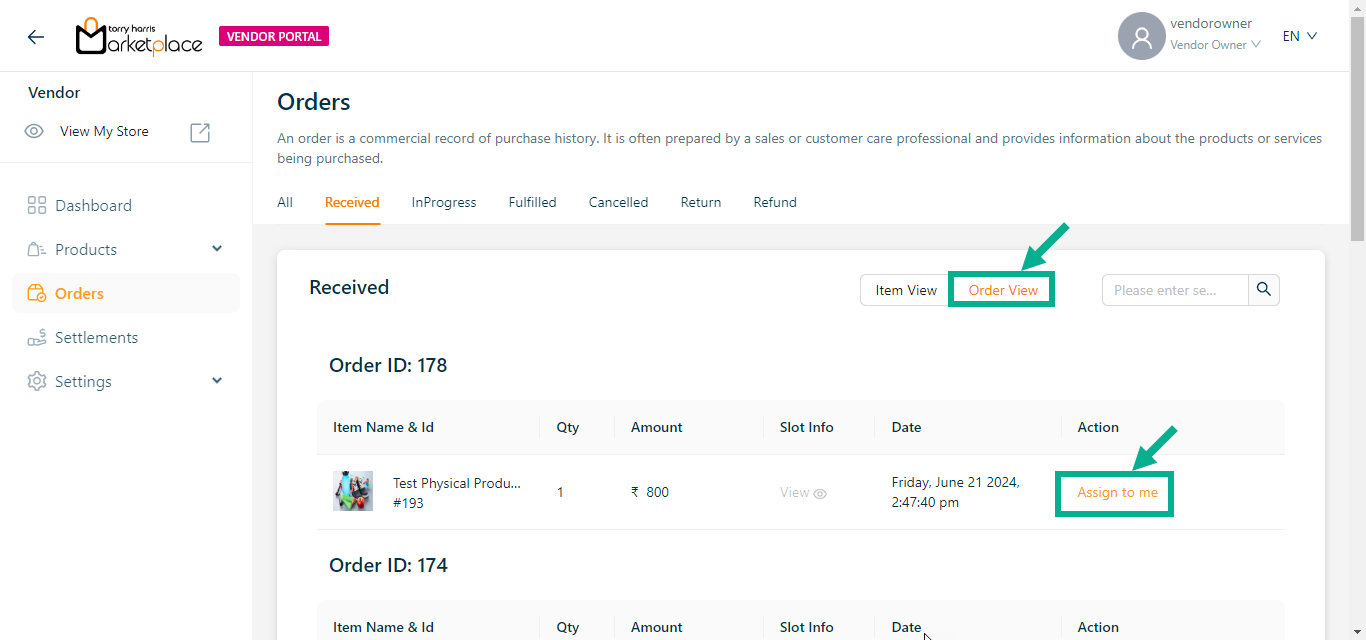Viewport: 1366px width, 640px height.
Task: Open the Vendor Owner role dropdown
Action: click(x=1214, y=45)
